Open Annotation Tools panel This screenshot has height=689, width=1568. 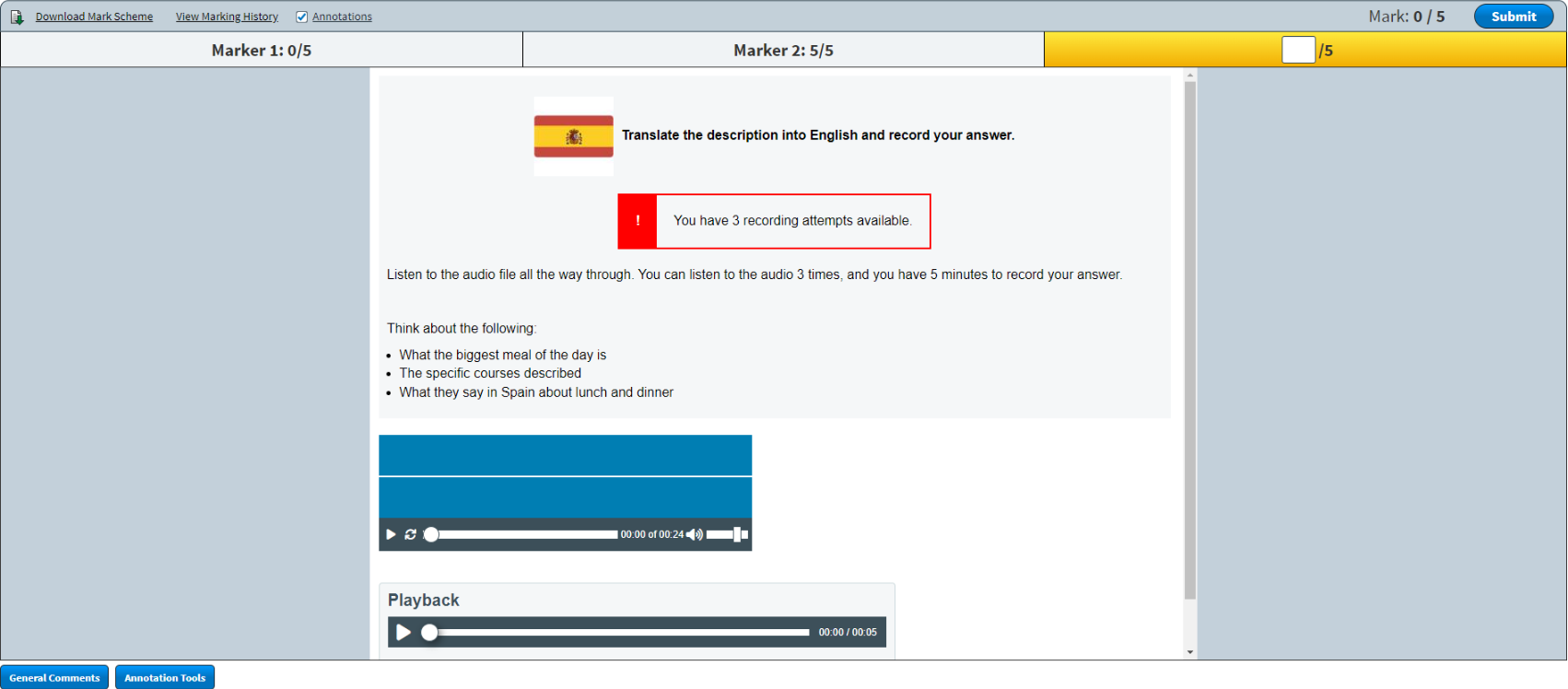tap(165, 677)
